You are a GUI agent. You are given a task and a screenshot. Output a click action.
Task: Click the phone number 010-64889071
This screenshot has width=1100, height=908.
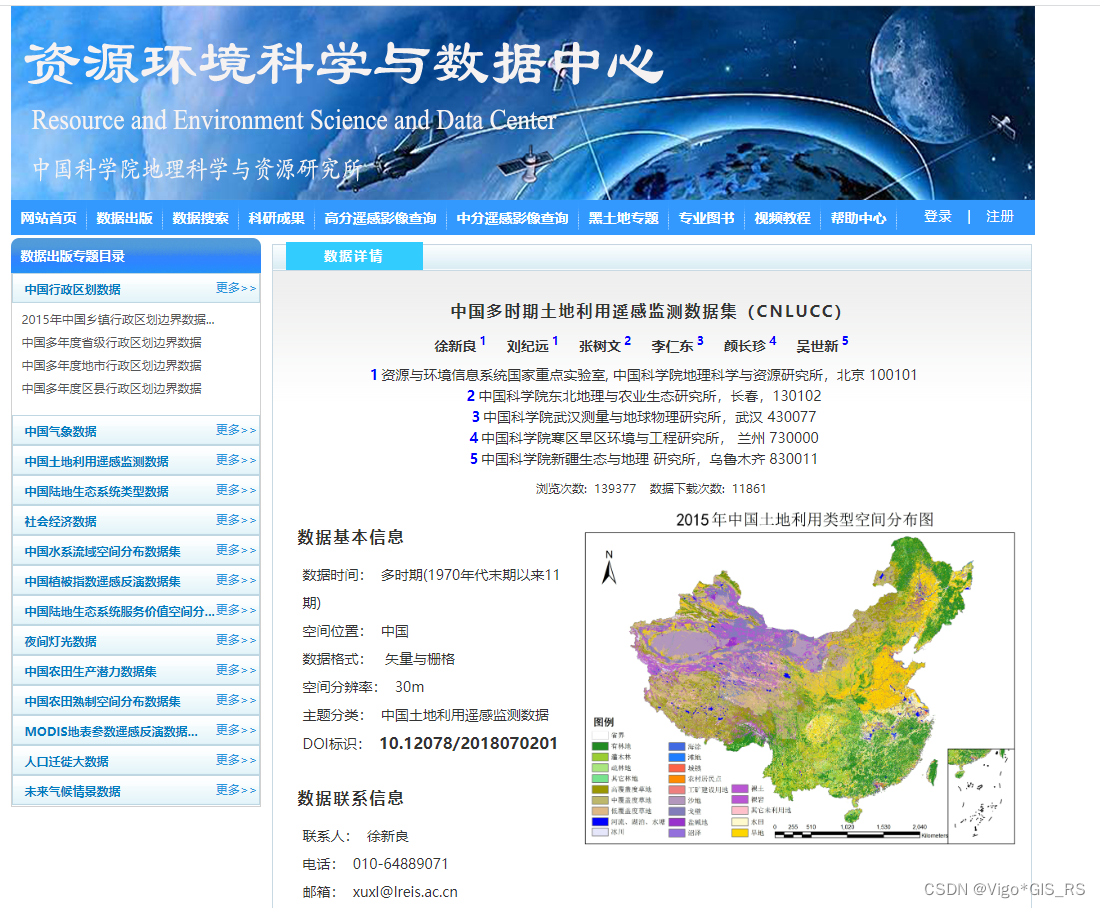pos(400,864)
